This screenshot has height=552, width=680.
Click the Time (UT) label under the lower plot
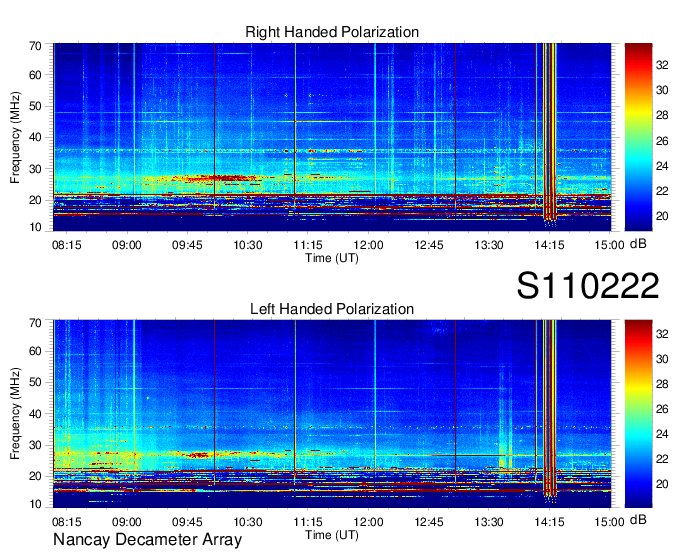click(332, 535)
